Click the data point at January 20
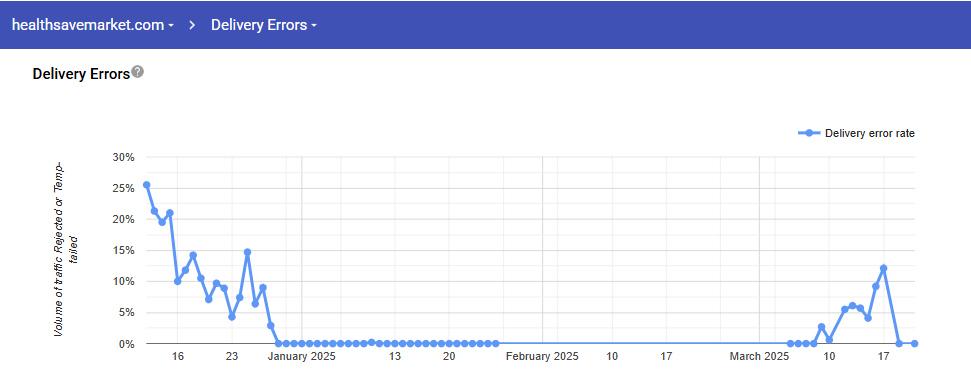This screenshot has height=384, width=971. click(449, 343)
